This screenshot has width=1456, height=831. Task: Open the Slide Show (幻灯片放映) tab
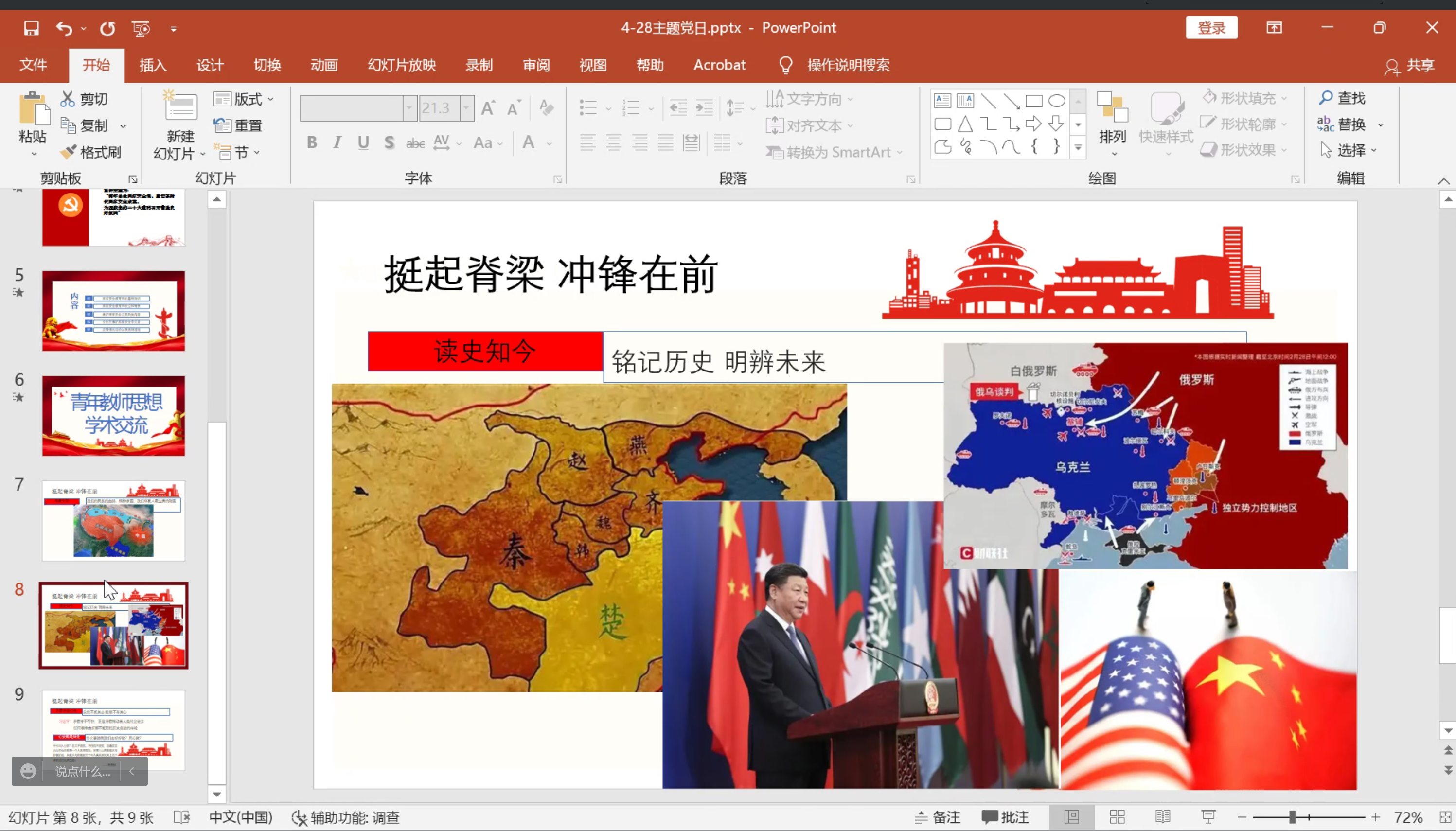[x=402, y=65]
